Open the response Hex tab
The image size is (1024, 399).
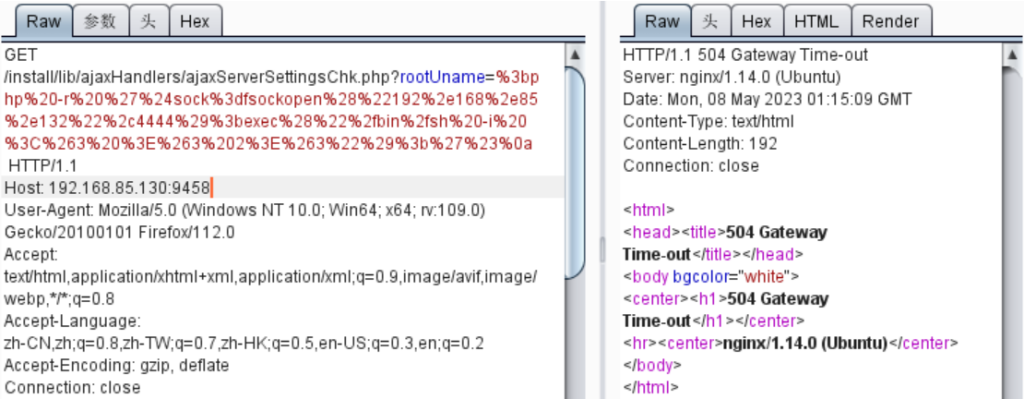coord(756,21)
